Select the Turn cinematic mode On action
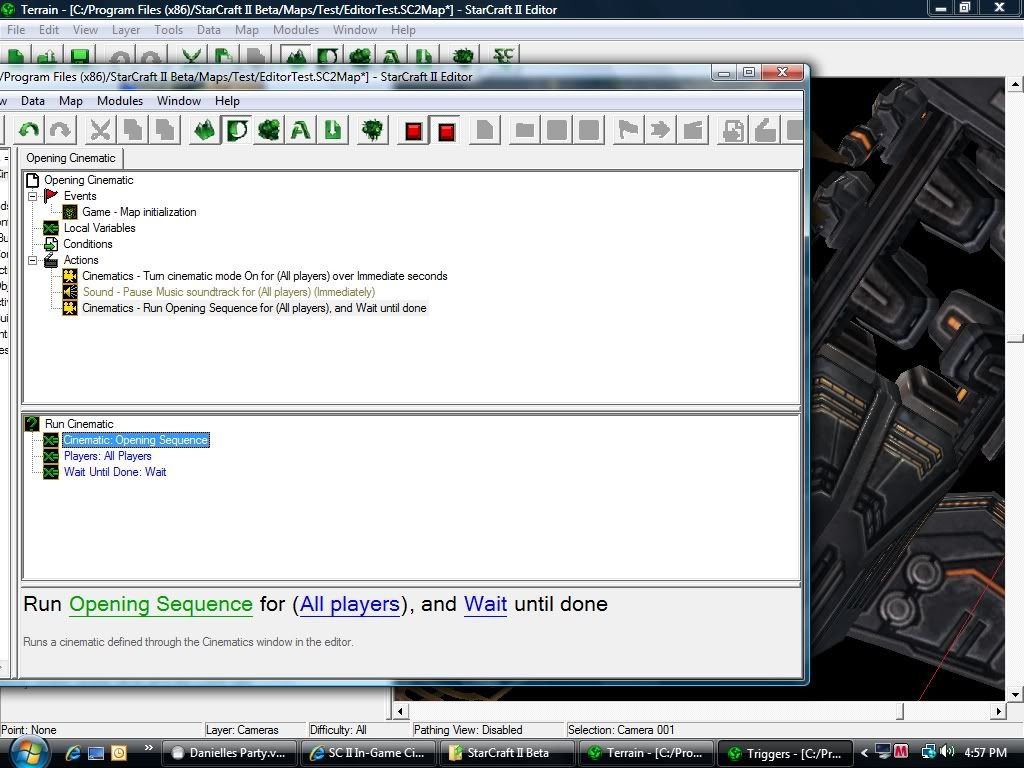This screenshot has width=1024, height=768. pyautogui.click(x=264, y=276)
